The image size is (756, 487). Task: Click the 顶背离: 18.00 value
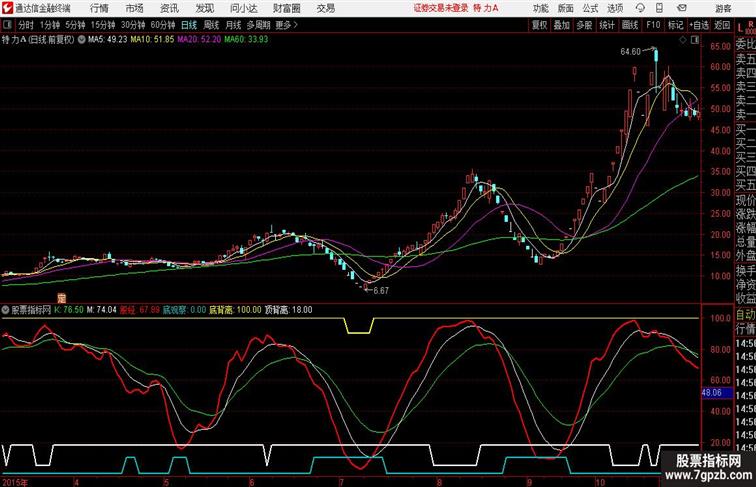coord(288,310)
